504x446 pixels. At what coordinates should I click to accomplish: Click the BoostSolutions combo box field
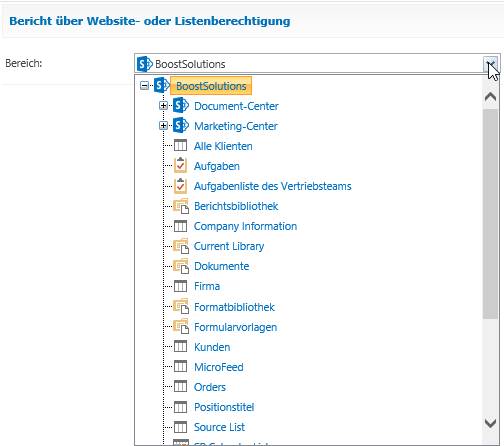click(x=317, y=63)
